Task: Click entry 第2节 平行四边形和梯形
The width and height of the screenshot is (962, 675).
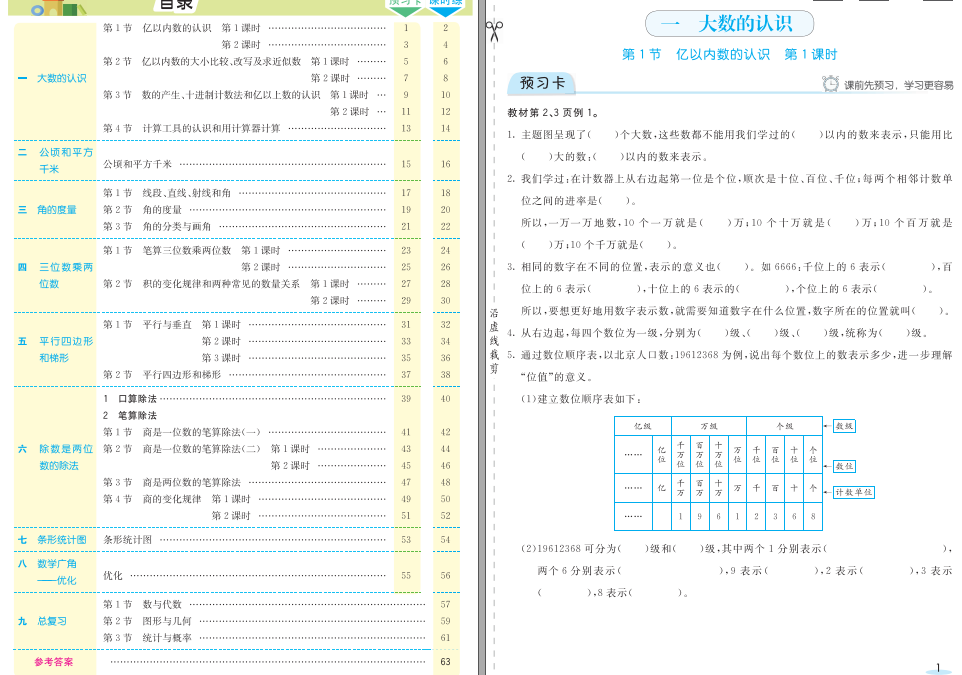Action: (162, 374)
